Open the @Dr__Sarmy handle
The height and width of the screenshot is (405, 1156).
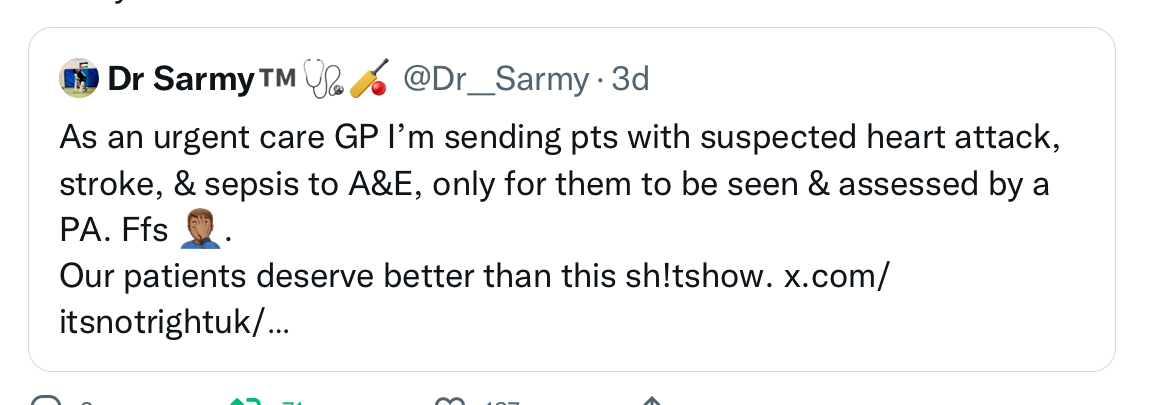496,79
